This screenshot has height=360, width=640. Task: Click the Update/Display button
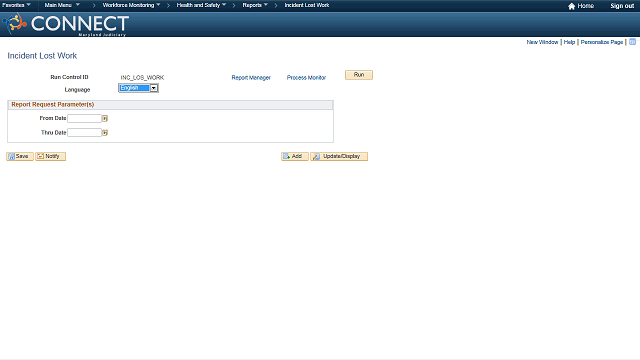pos(339,156)
